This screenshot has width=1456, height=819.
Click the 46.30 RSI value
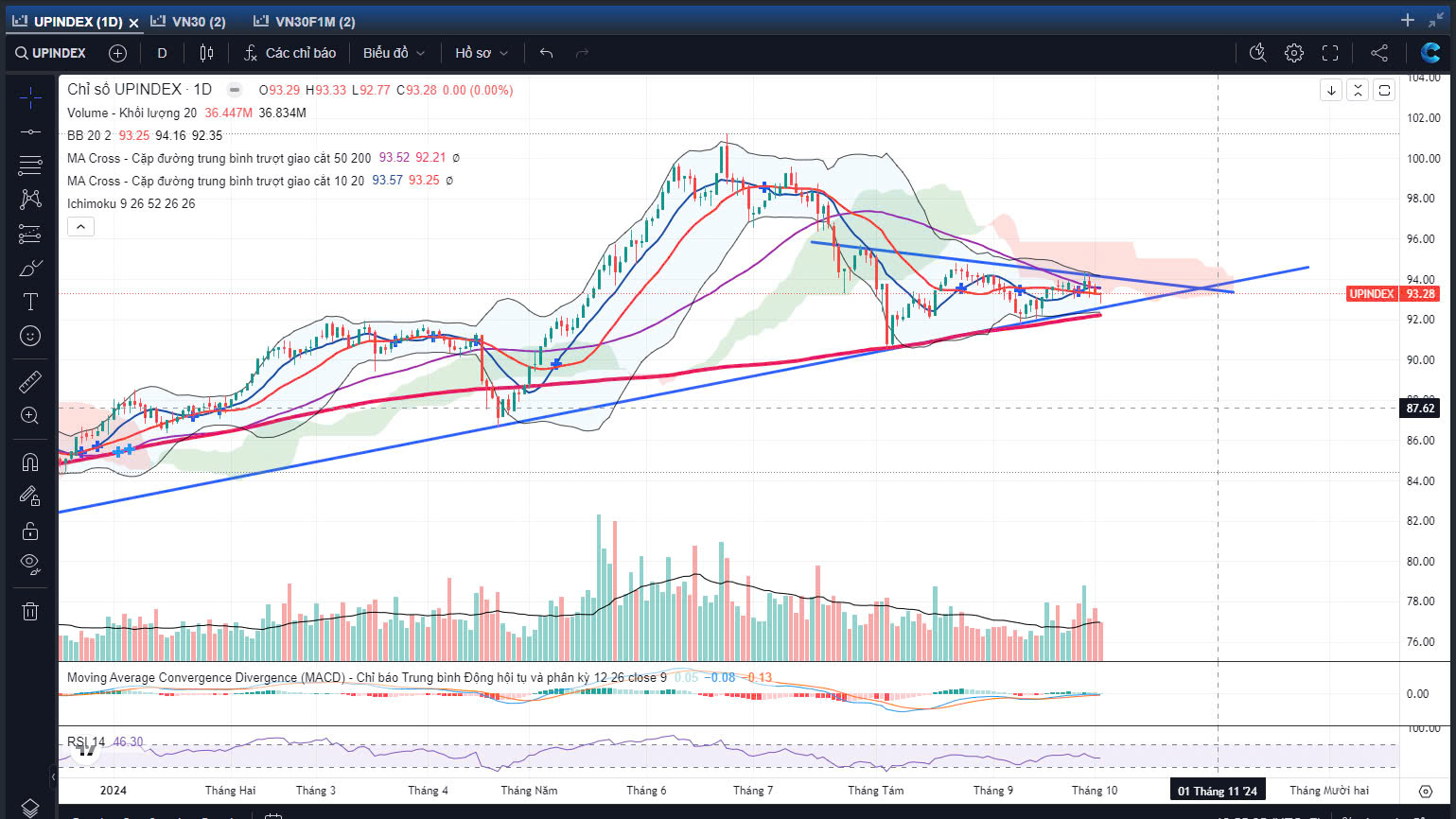point(128,742)
